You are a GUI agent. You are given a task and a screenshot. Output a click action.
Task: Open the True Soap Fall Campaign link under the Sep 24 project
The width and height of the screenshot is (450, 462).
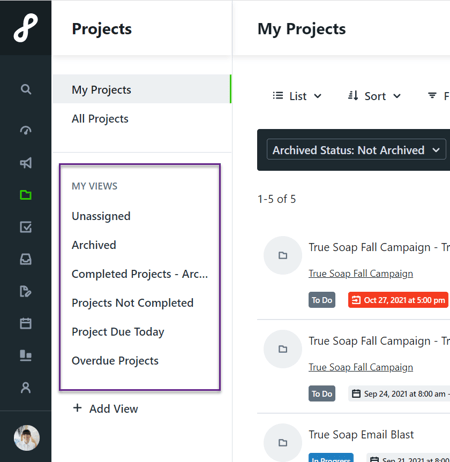[361, 367]
